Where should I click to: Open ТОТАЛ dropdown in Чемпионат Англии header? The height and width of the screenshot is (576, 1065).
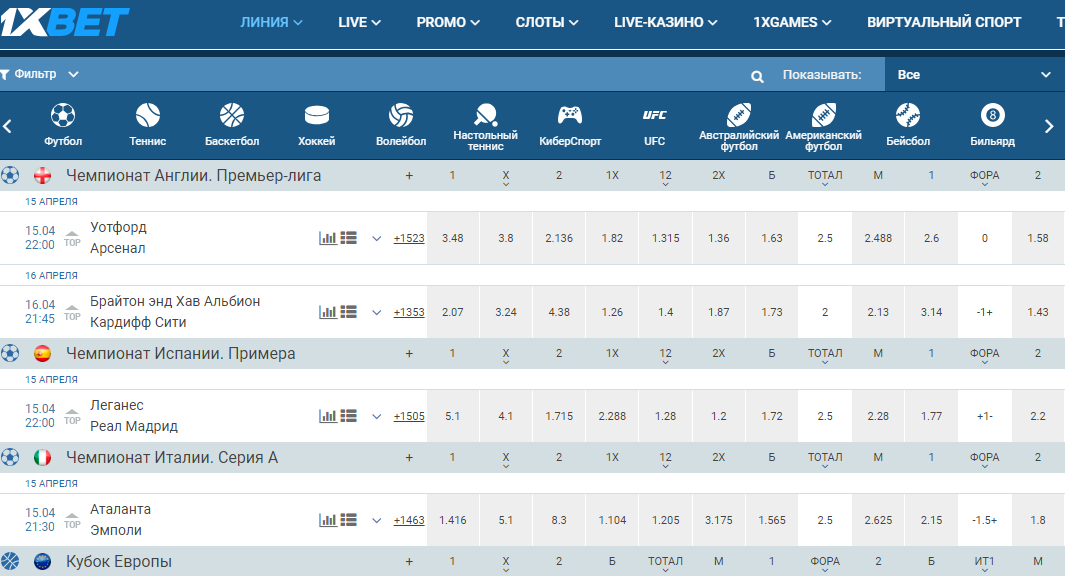[x=825, y=178]
